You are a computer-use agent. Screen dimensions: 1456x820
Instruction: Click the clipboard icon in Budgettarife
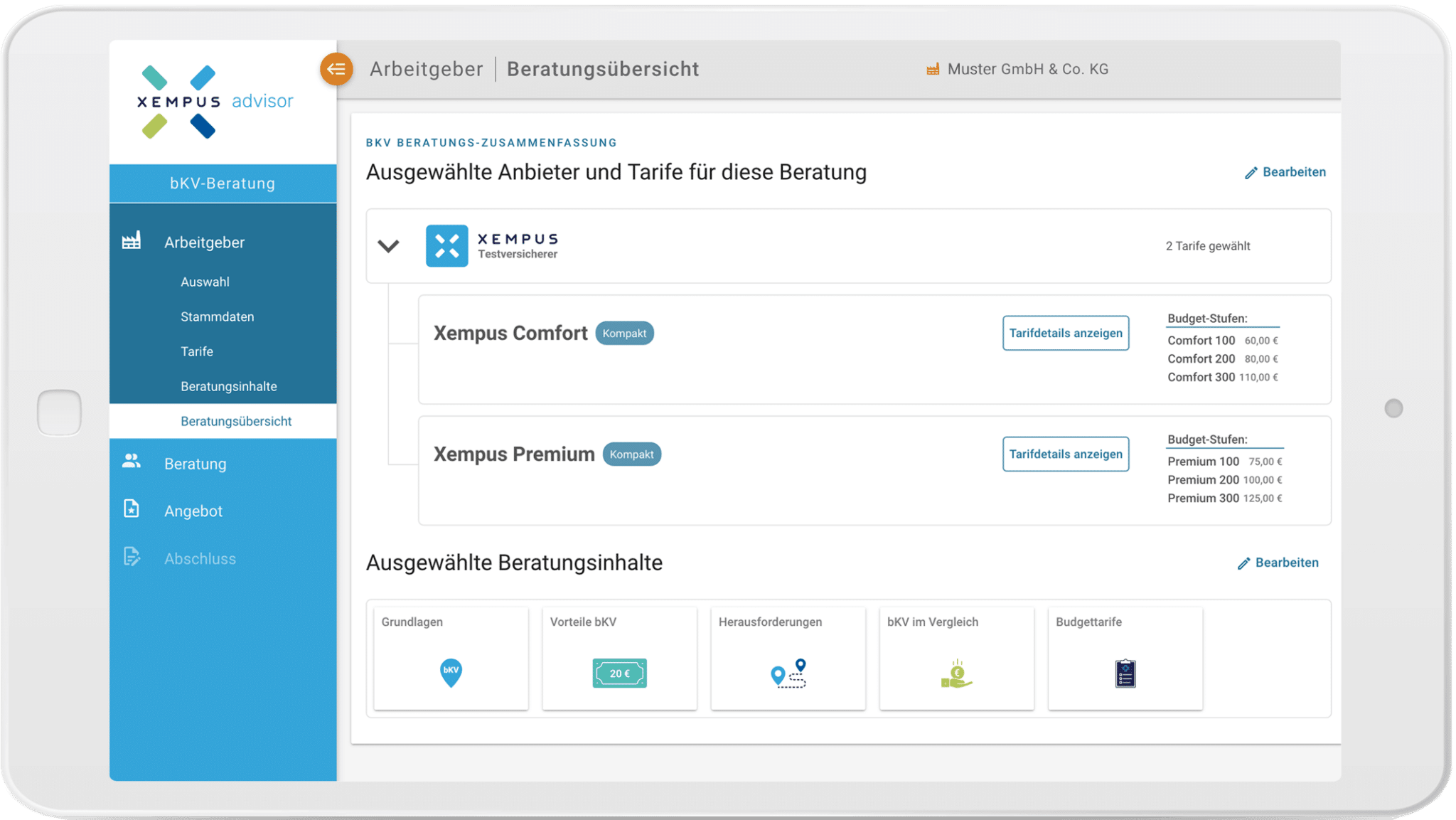click(x=1125, y=673)
